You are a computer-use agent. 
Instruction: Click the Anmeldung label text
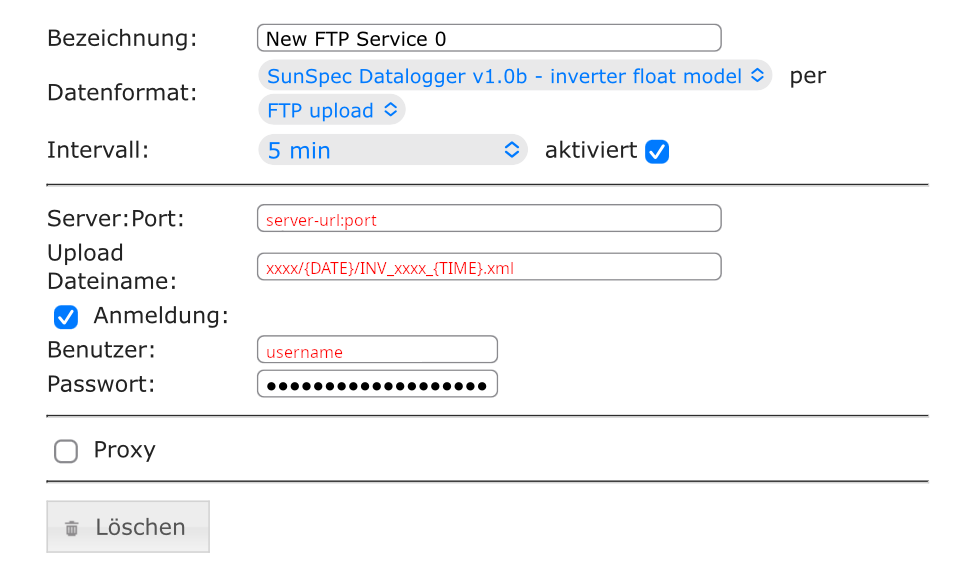pyautogui.click(x=161, y=316)
